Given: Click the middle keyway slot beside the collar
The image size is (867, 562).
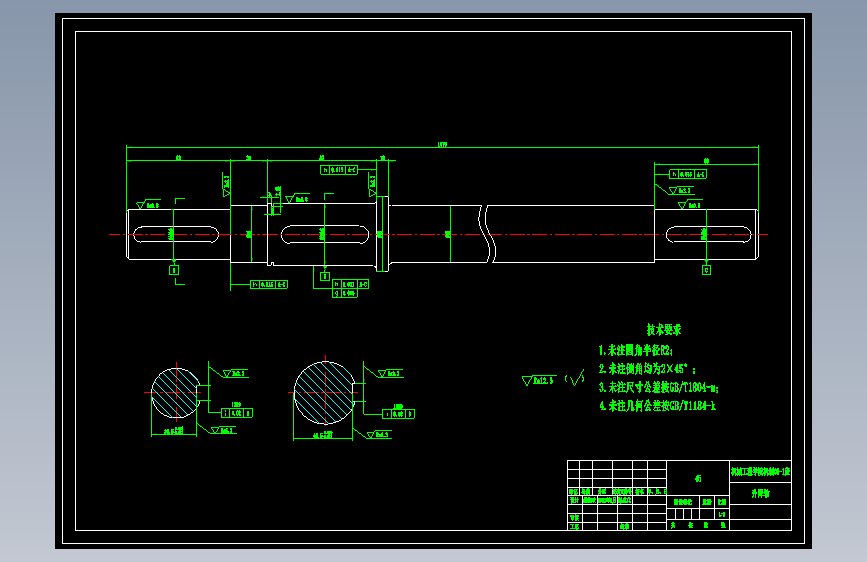Looking at the screenshot, I should [x=325, y=235].
